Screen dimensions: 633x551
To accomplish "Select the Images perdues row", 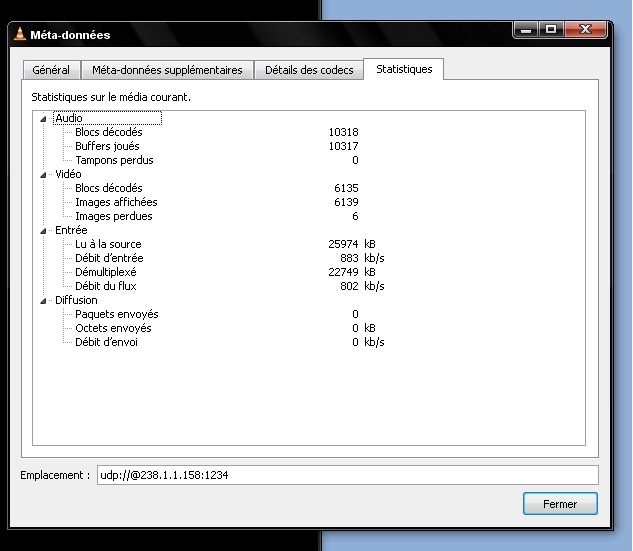I will click(x=114, y=216).
